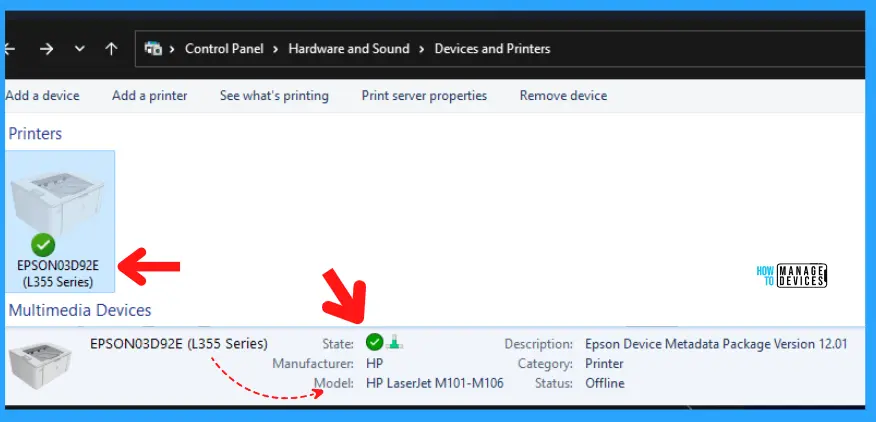The width and height of the screenshot is (876, 422).
Task: Click Model value HP LaserJet M101-M106
Action: tap(435, 383)
